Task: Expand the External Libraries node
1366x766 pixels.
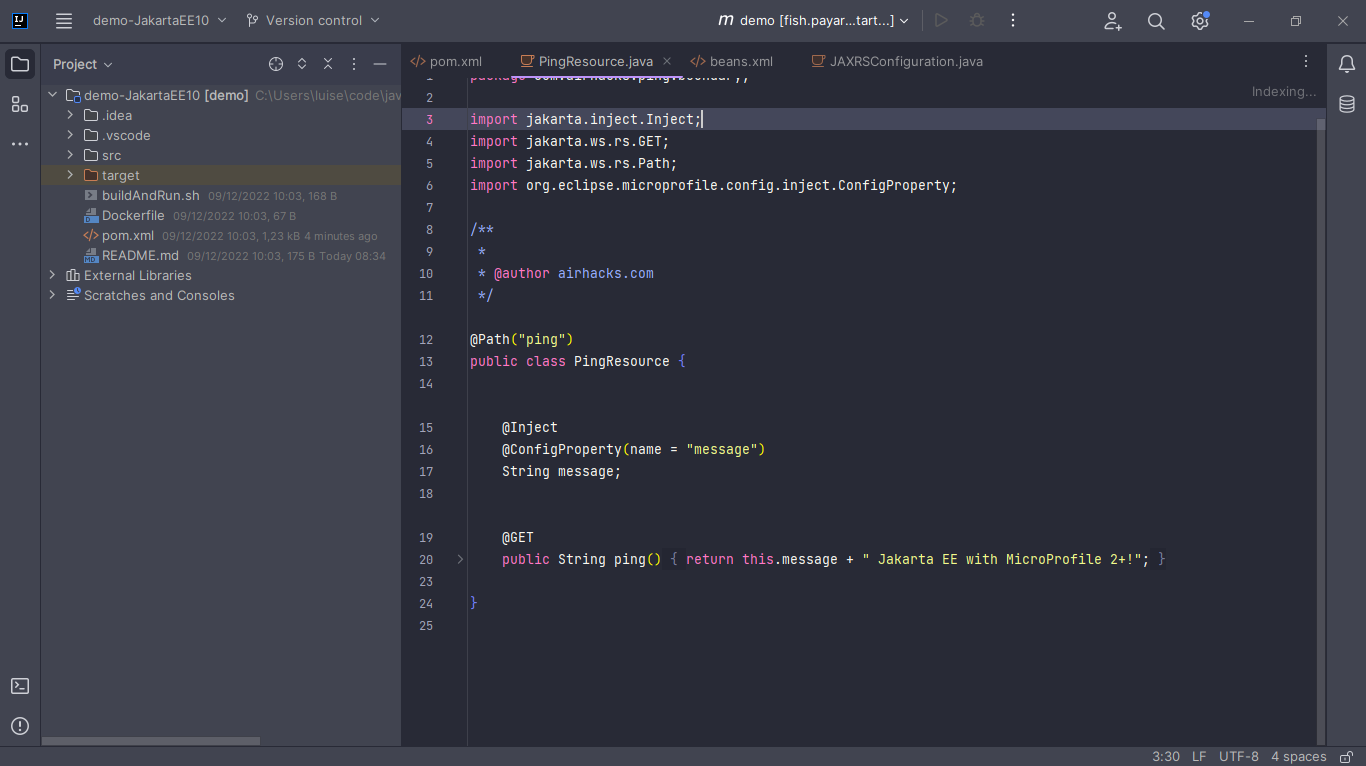Action: point(53,275)
